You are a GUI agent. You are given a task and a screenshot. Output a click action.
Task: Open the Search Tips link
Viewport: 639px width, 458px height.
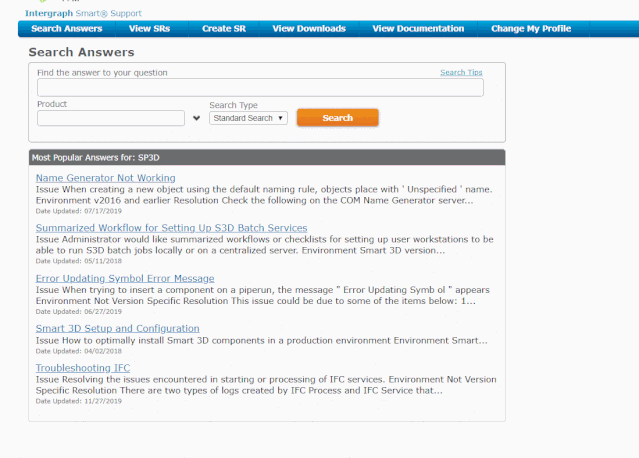461,72
